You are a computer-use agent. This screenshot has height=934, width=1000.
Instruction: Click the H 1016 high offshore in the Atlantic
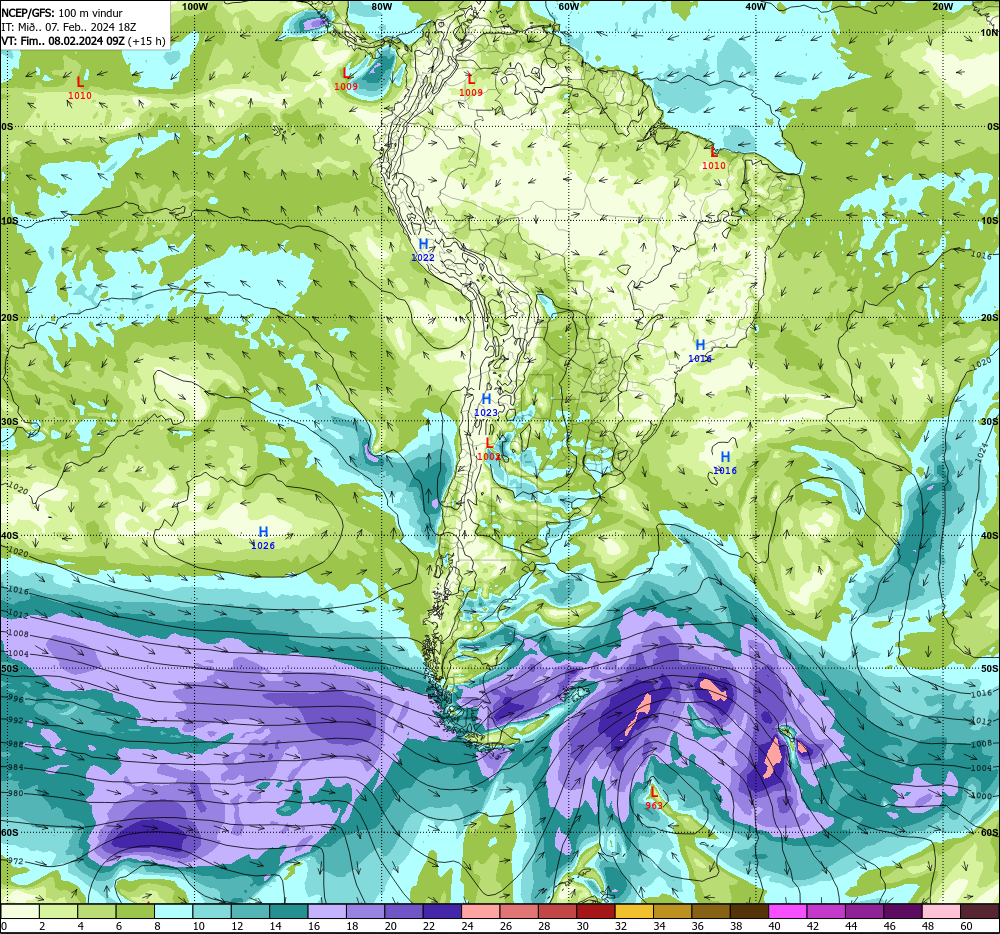point(725,463)
